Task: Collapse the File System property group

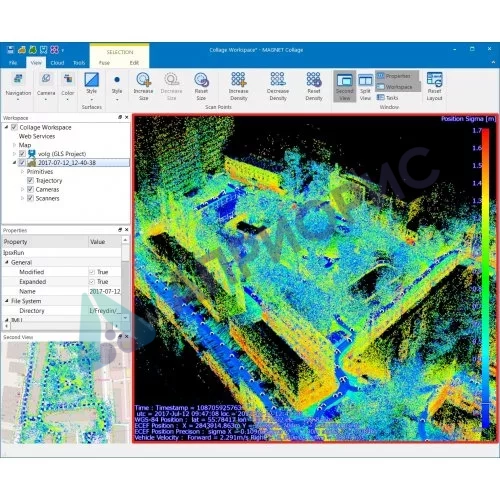Action: click(x=7, y=301)
